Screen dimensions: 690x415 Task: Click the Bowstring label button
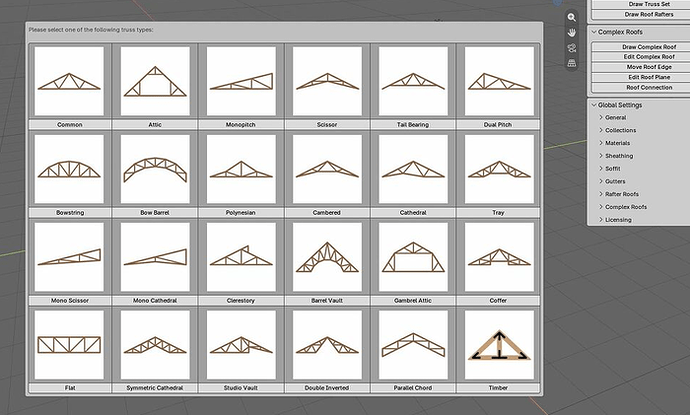pos(70,213)
